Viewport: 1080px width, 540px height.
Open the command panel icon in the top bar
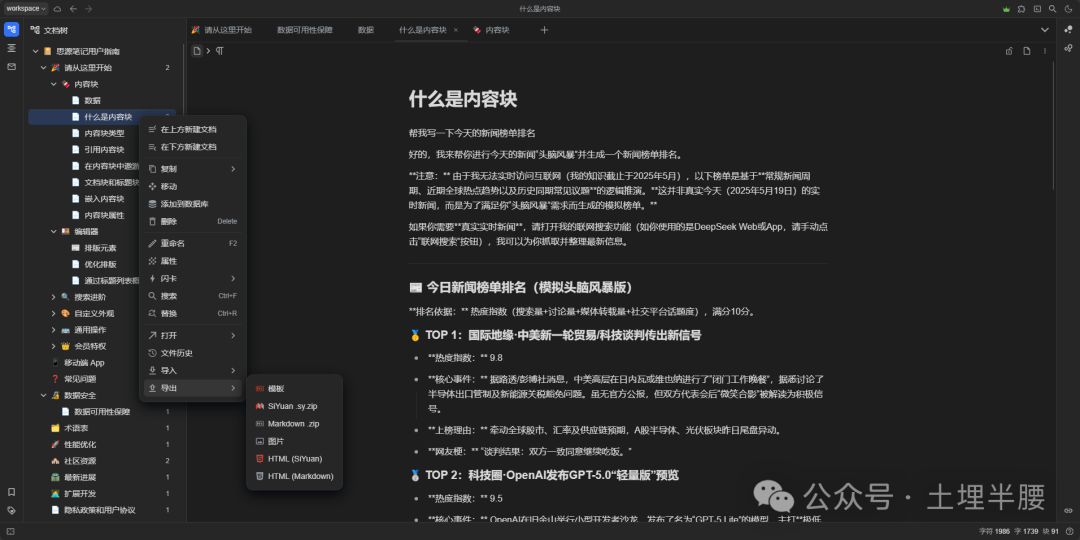[x=1037, y=9]
